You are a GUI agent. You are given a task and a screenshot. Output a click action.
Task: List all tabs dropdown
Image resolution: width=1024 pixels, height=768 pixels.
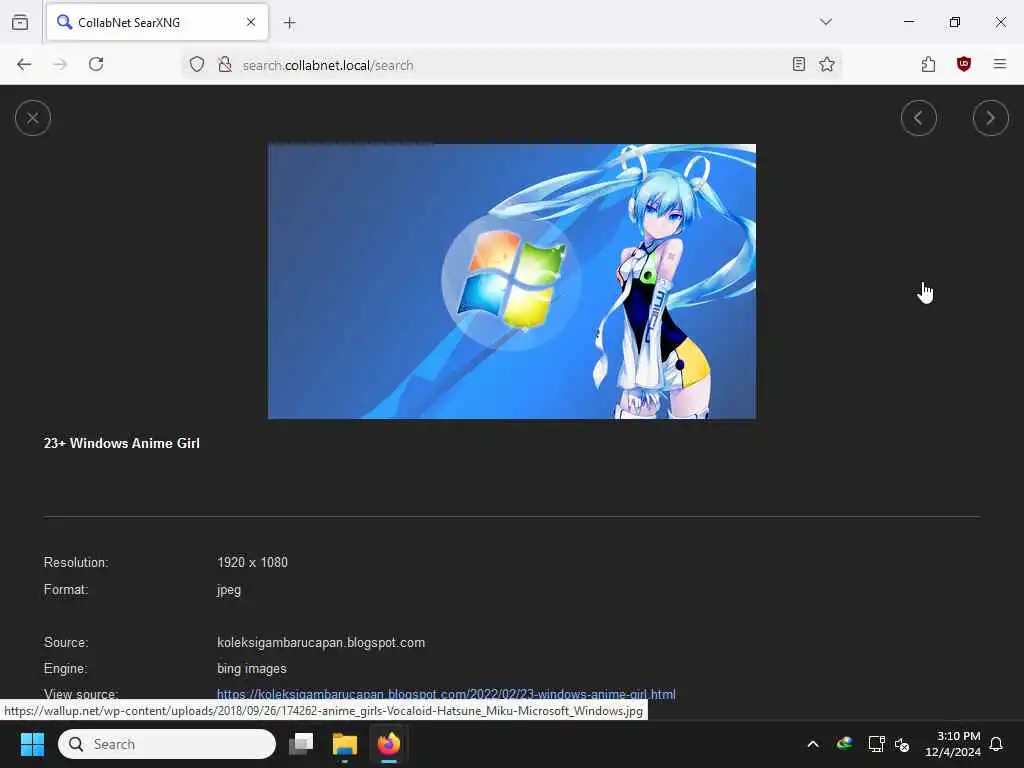pyautogui.click(x=825, y=22)
